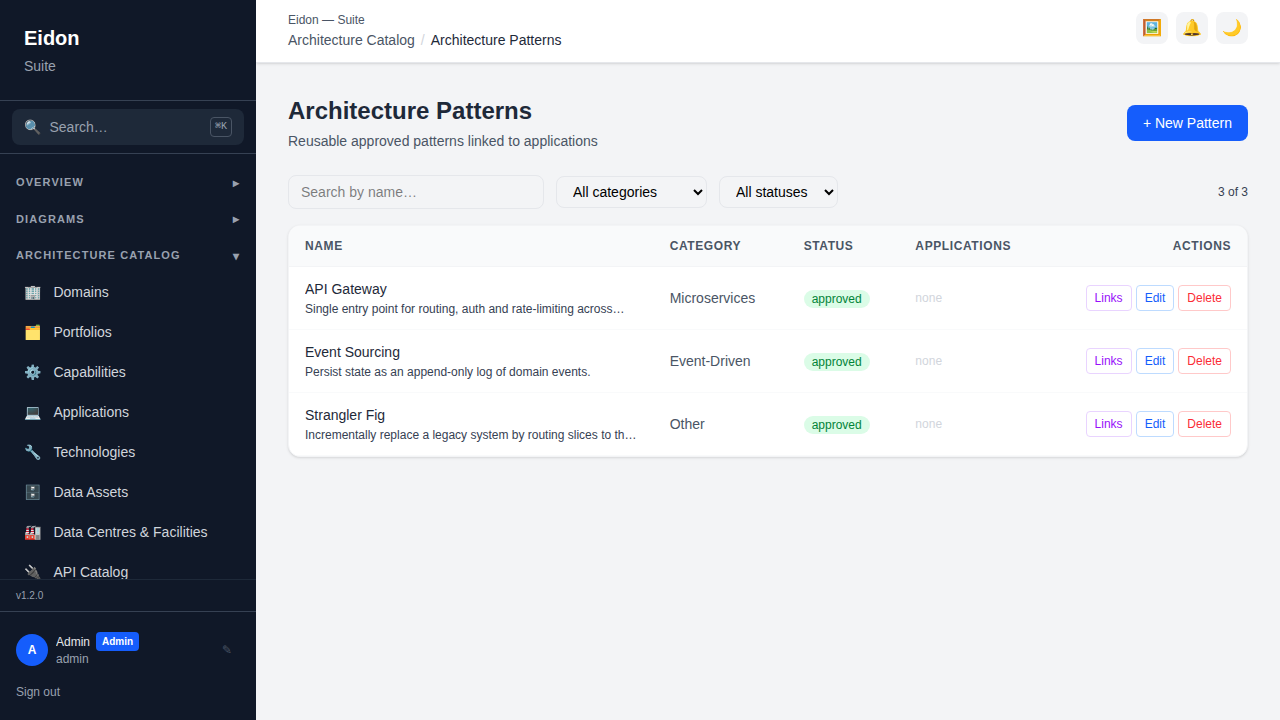Image resolution: width=1280 pixels, height=720 pixels.
Task: Open Data Centres & Facilities
Action: (x=128, y=532)
